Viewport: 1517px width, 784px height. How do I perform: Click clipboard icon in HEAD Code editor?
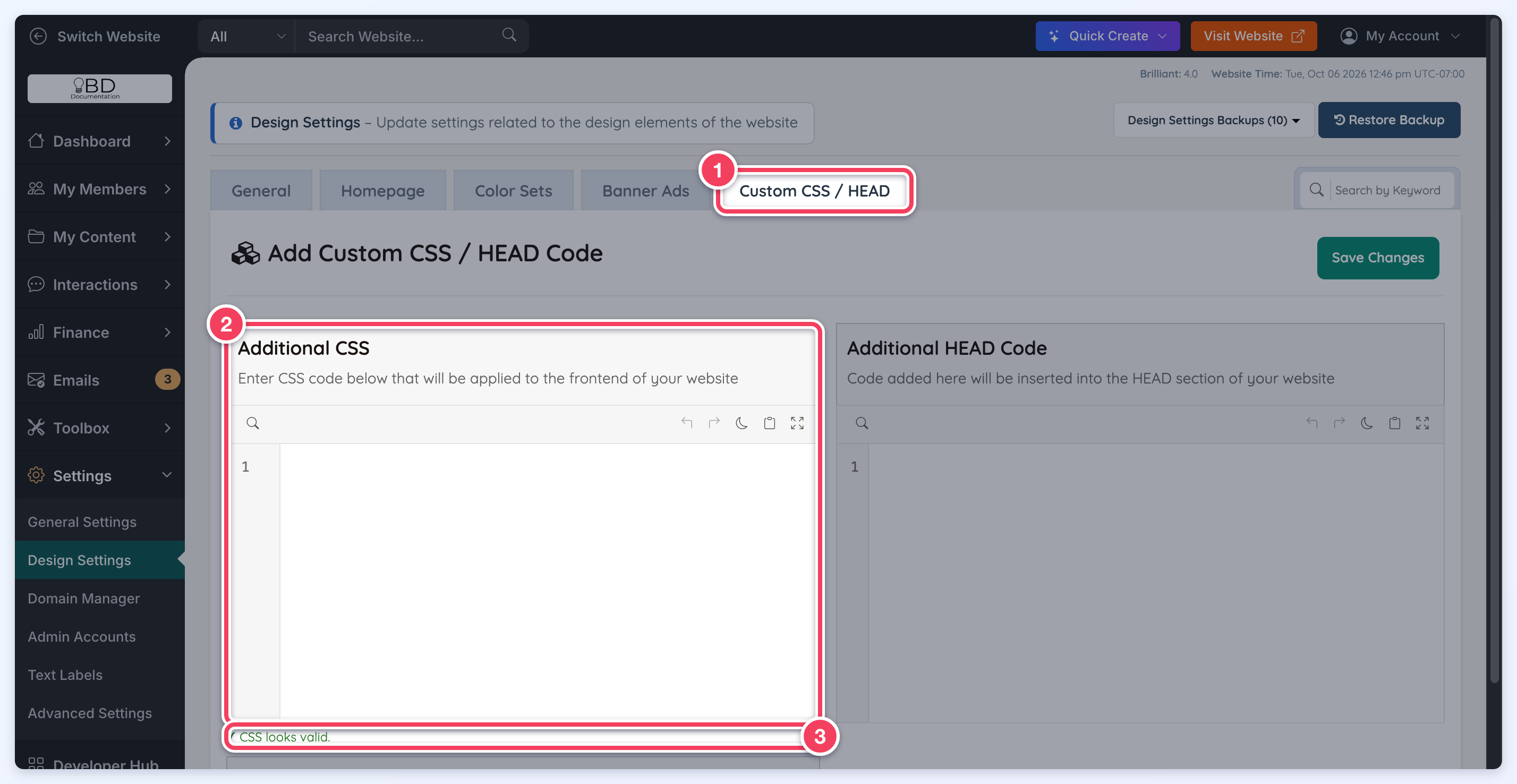pos(1394,422)
